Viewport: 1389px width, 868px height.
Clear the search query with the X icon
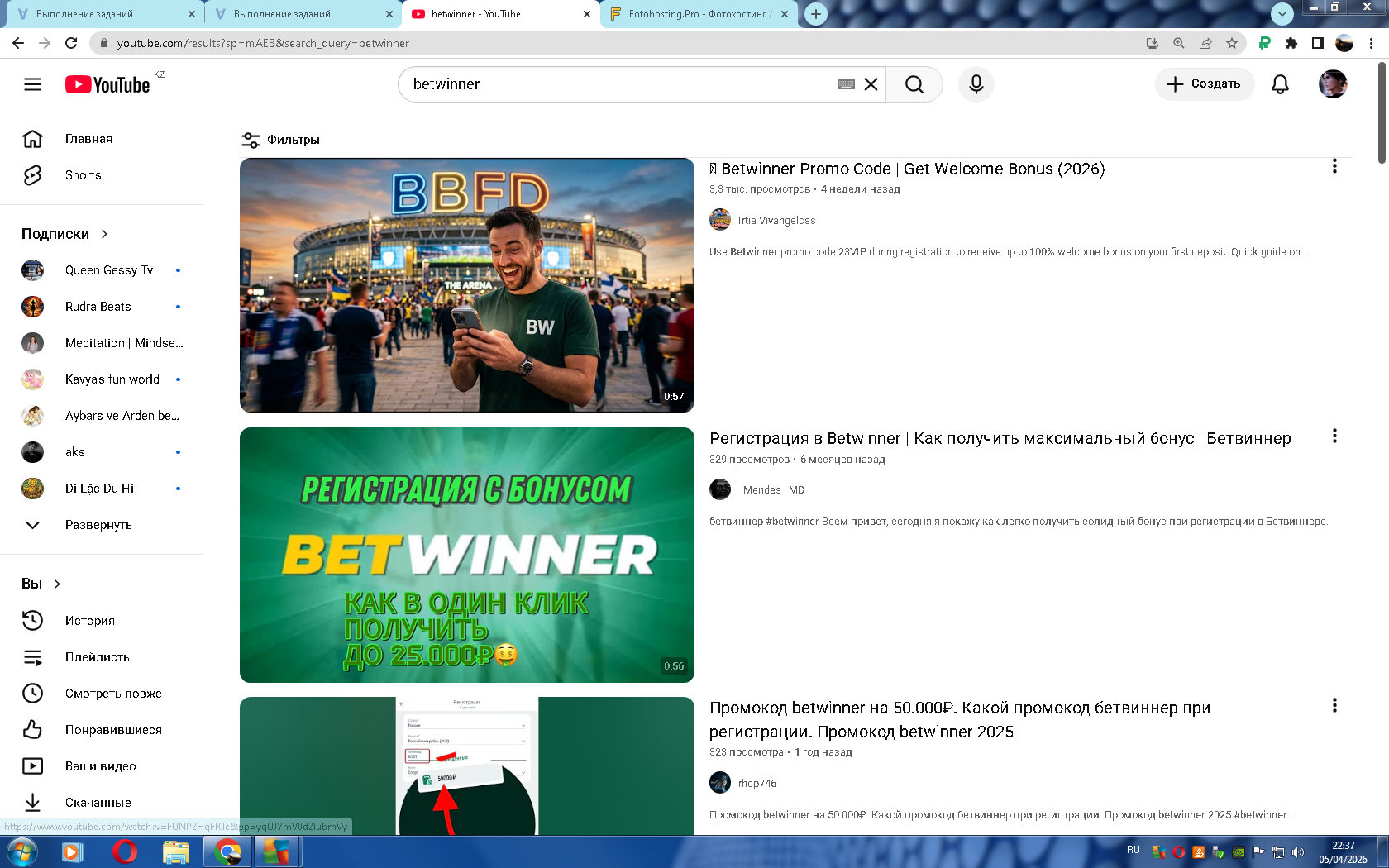[871, 84]
